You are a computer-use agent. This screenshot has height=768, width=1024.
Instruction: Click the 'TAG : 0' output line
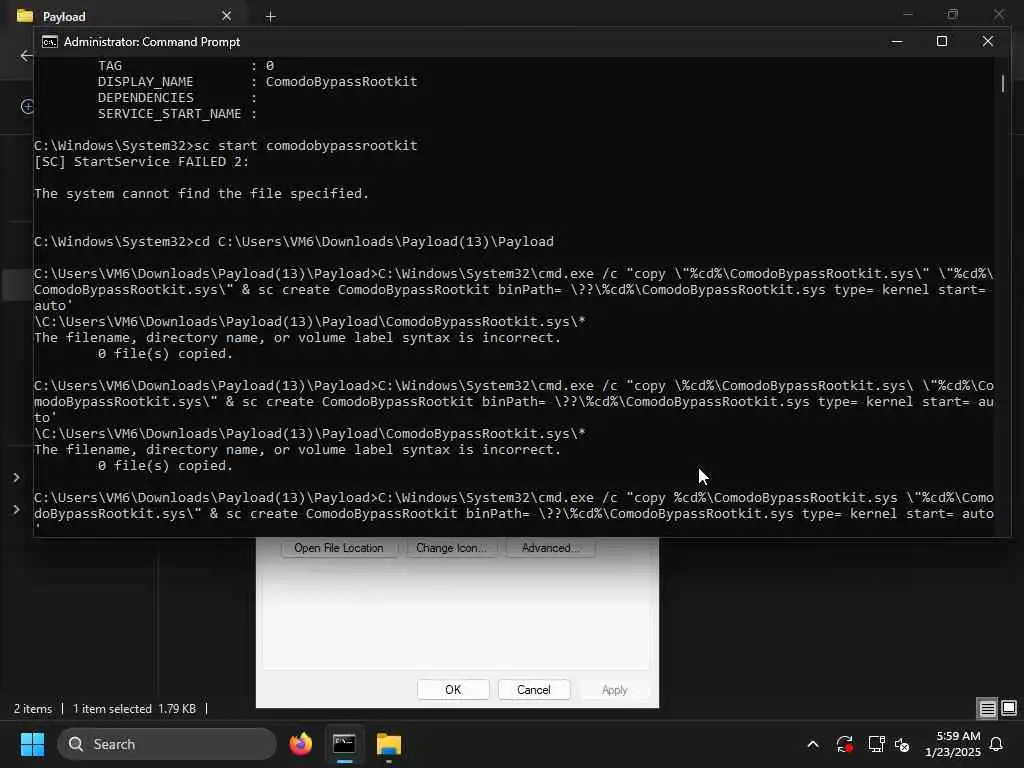tap(185, 65)
